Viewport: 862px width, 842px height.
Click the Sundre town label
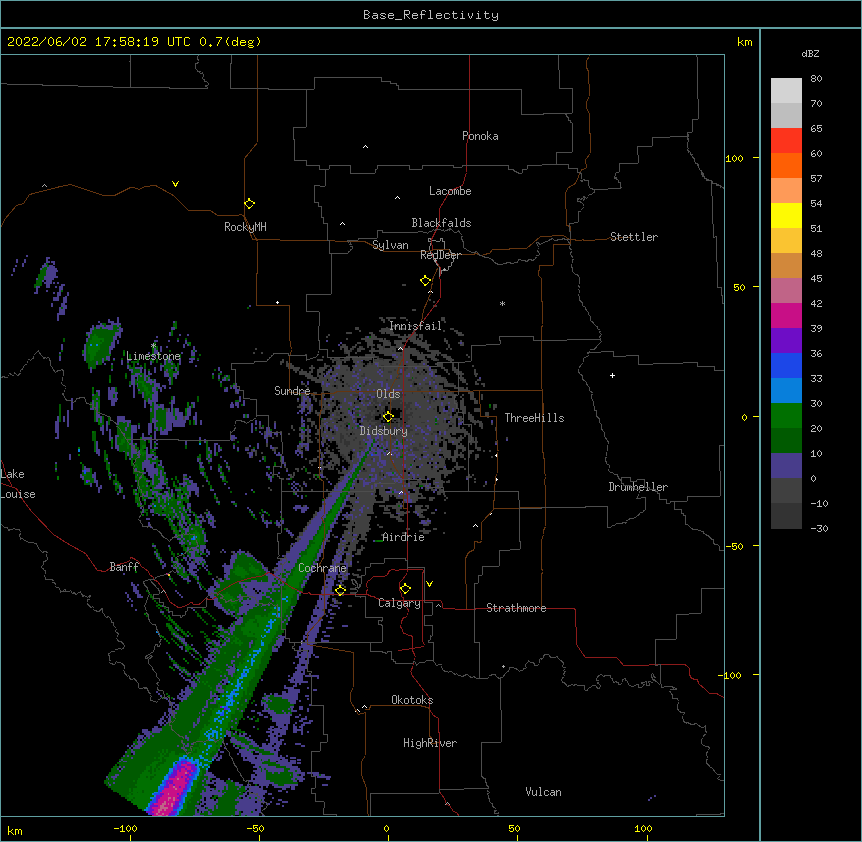292,391
